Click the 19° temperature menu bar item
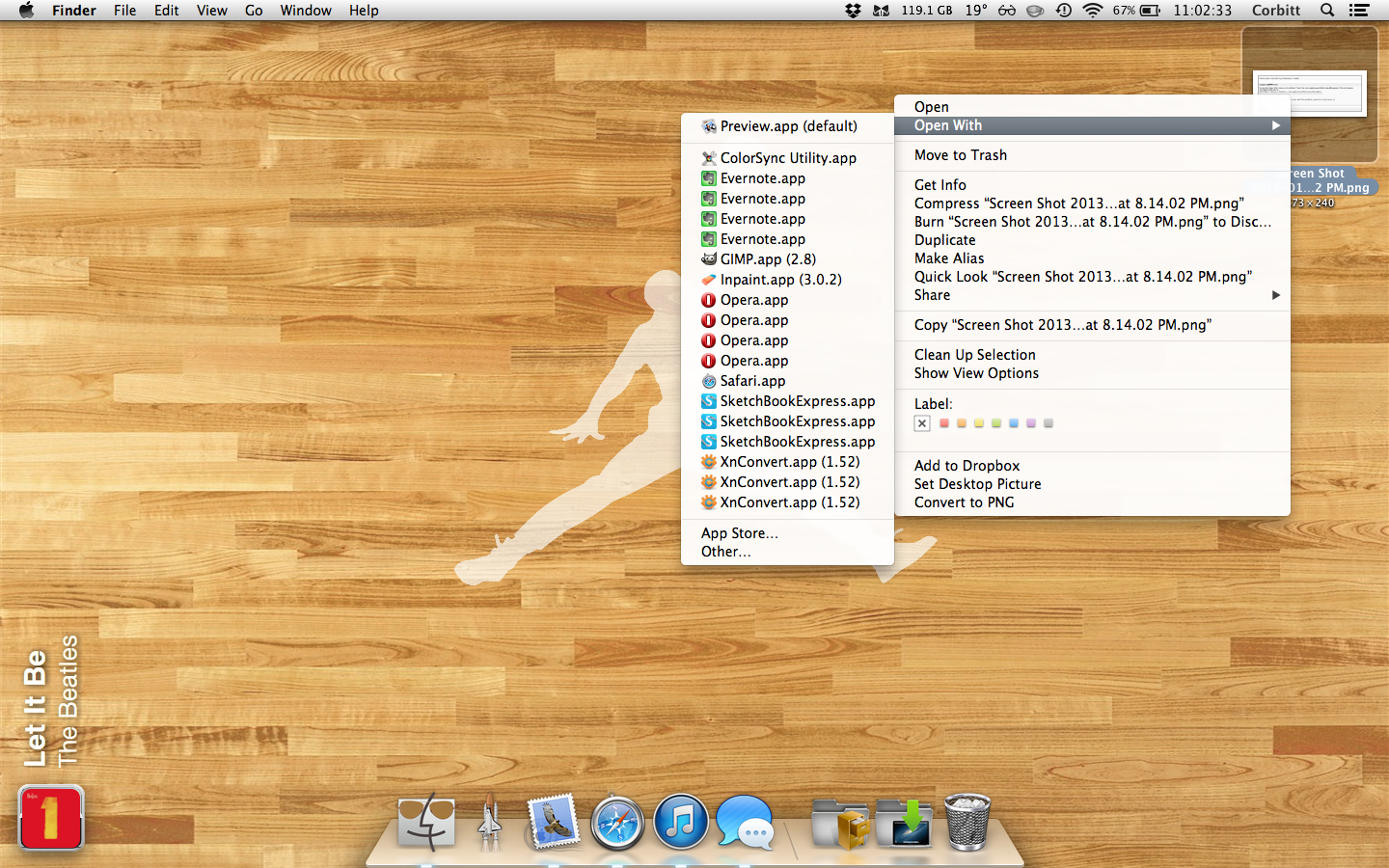 [976, 11]
